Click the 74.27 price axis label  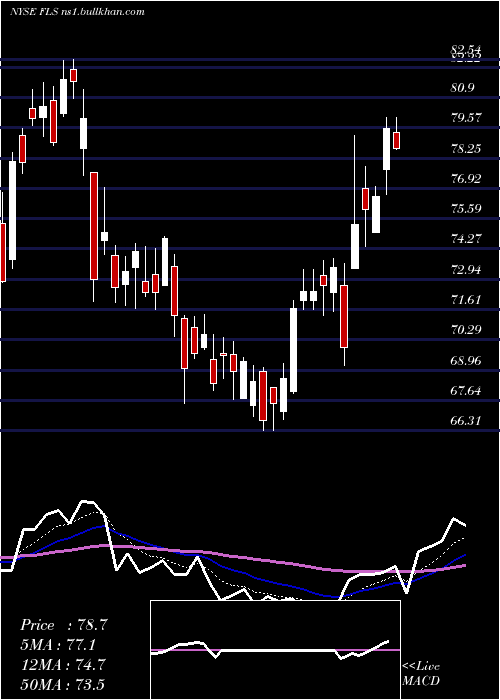(466, 239)
